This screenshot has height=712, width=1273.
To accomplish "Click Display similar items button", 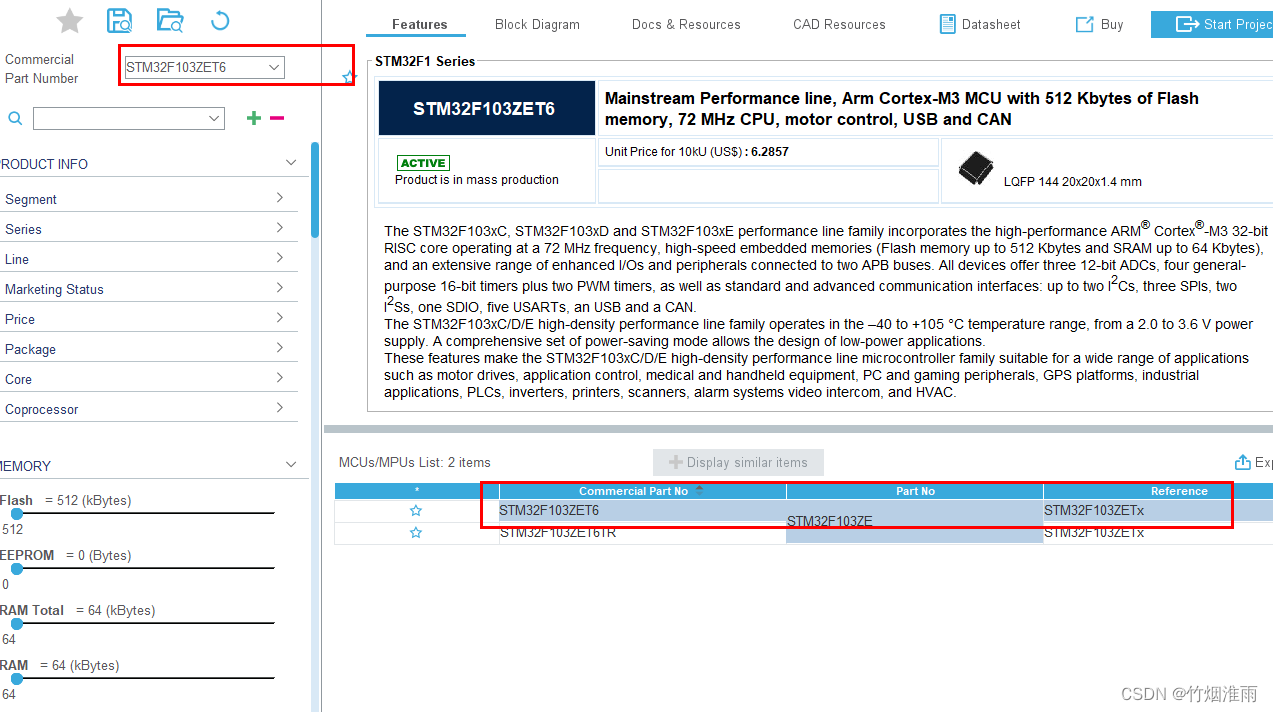I will (738, 462).
